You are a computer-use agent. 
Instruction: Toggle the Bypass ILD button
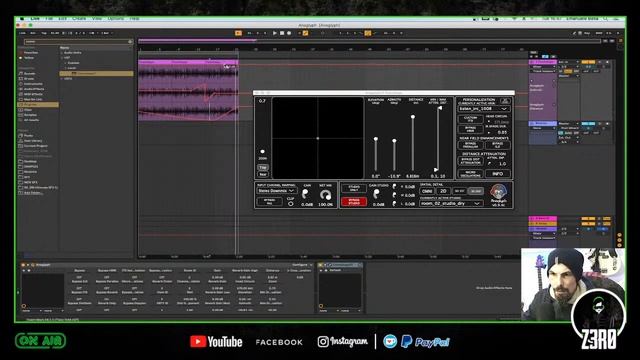[x=498, y=145]
